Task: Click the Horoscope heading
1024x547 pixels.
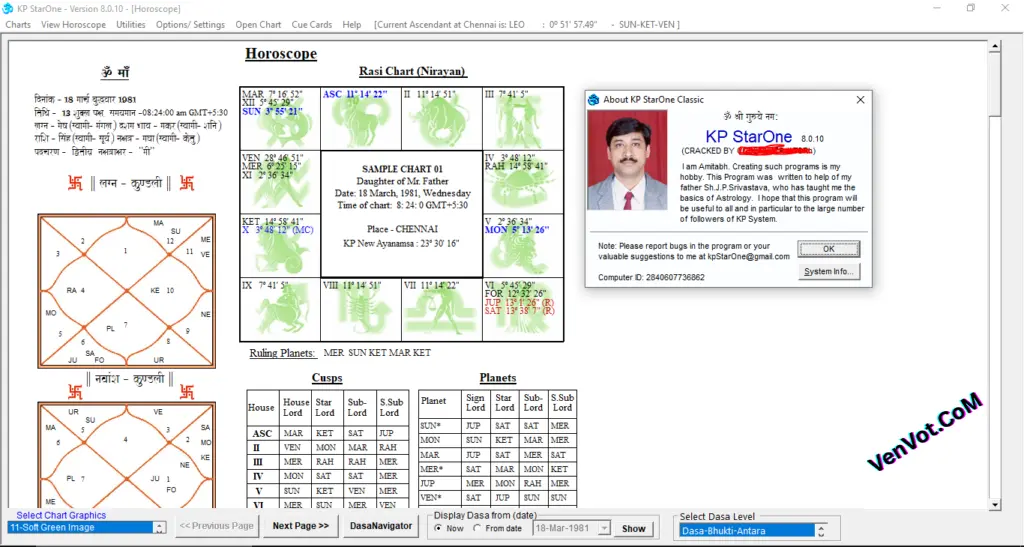Action: pos(281,54)
